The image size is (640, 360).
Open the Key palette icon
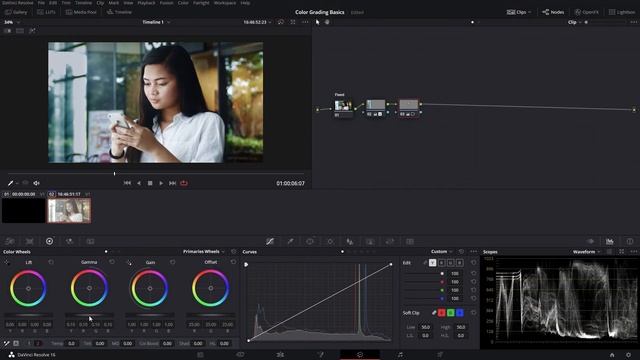tap(370, 241)
